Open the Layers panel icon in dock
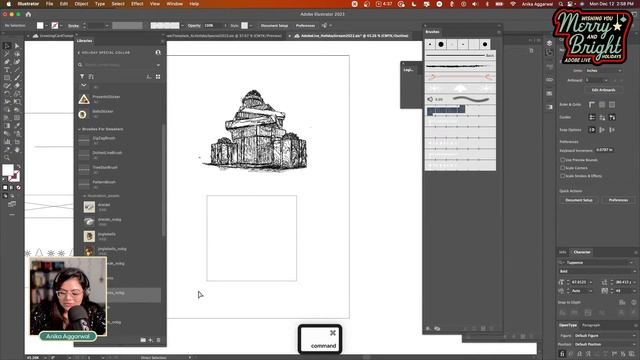This screenshot has height=360, width=640. (549, 43)
